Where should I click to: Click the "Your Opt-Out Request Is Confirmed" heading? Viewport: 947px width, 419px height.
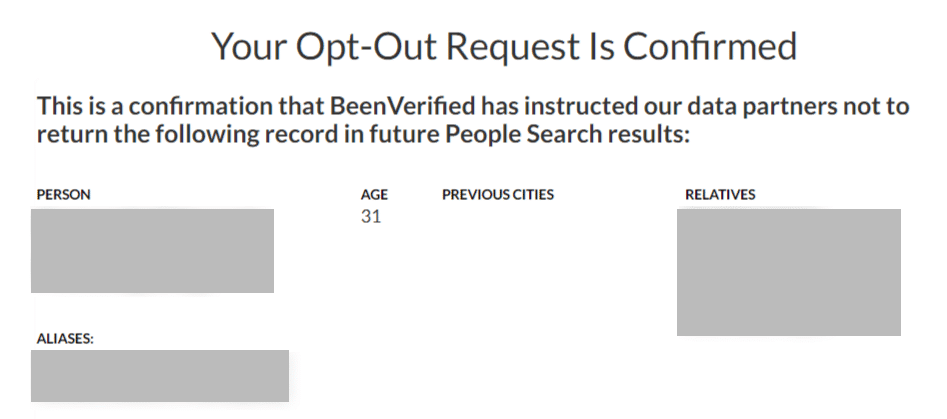[504, 46]
